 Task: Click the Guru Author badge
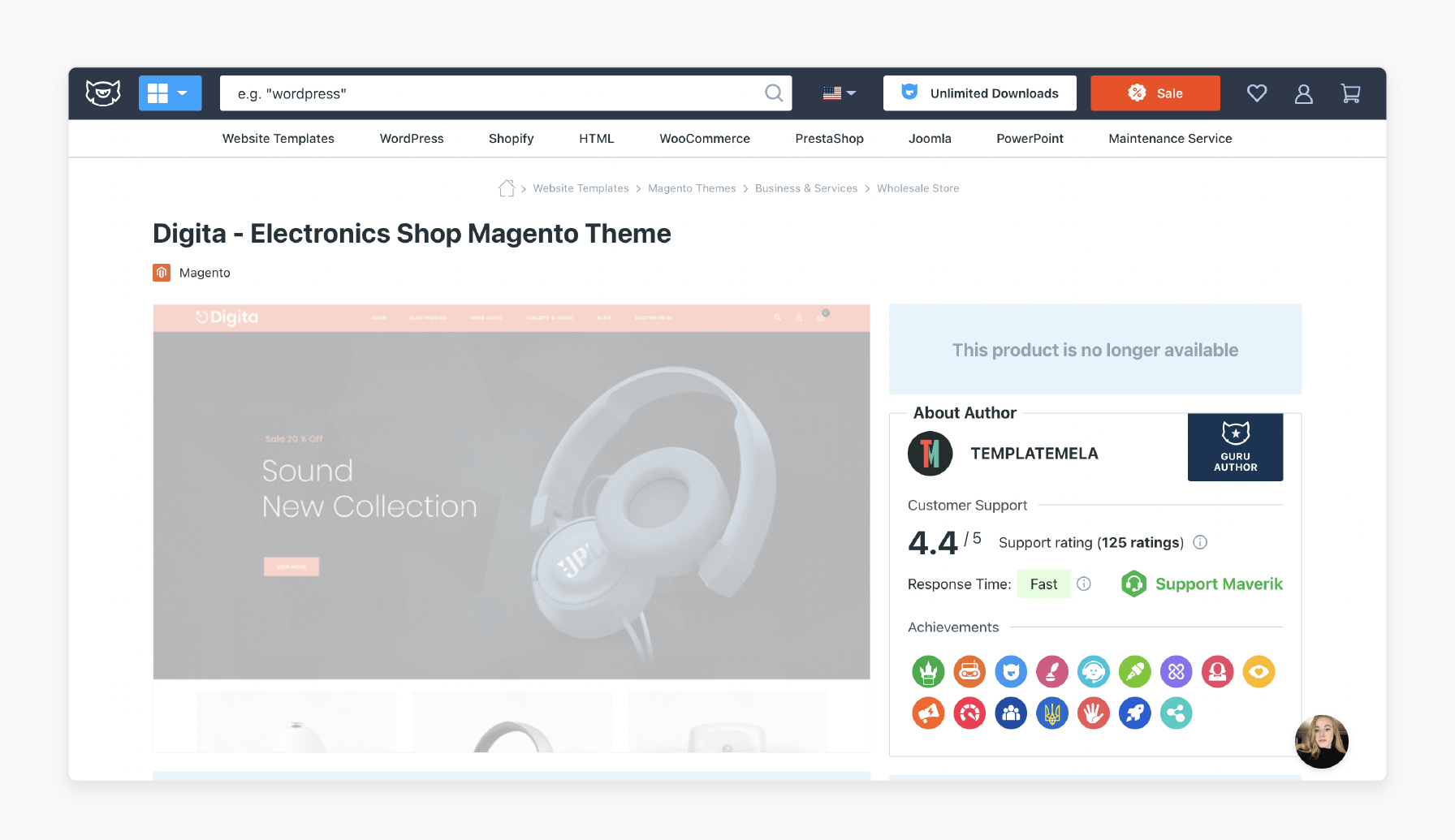(1236, 447)
